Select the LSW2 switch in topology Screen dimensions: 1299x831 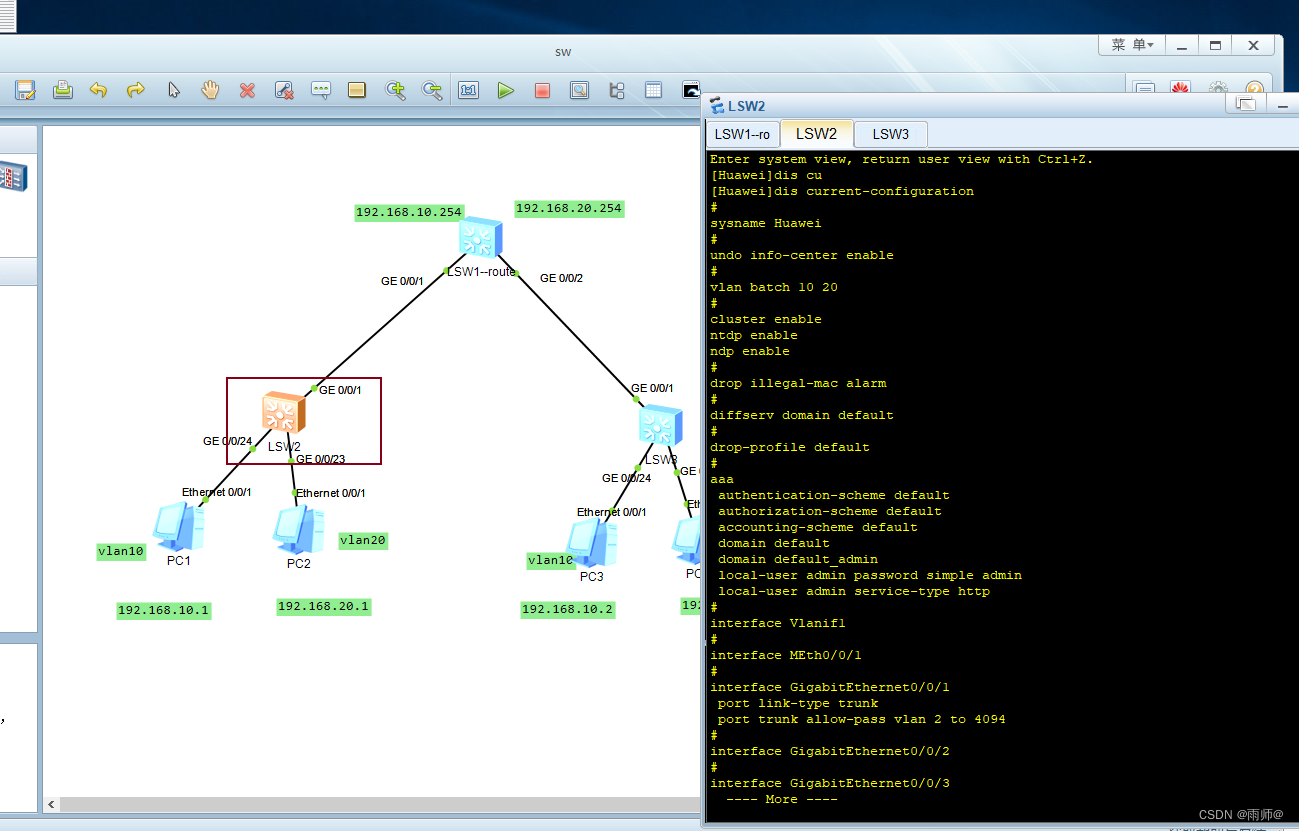coord(284,413)
